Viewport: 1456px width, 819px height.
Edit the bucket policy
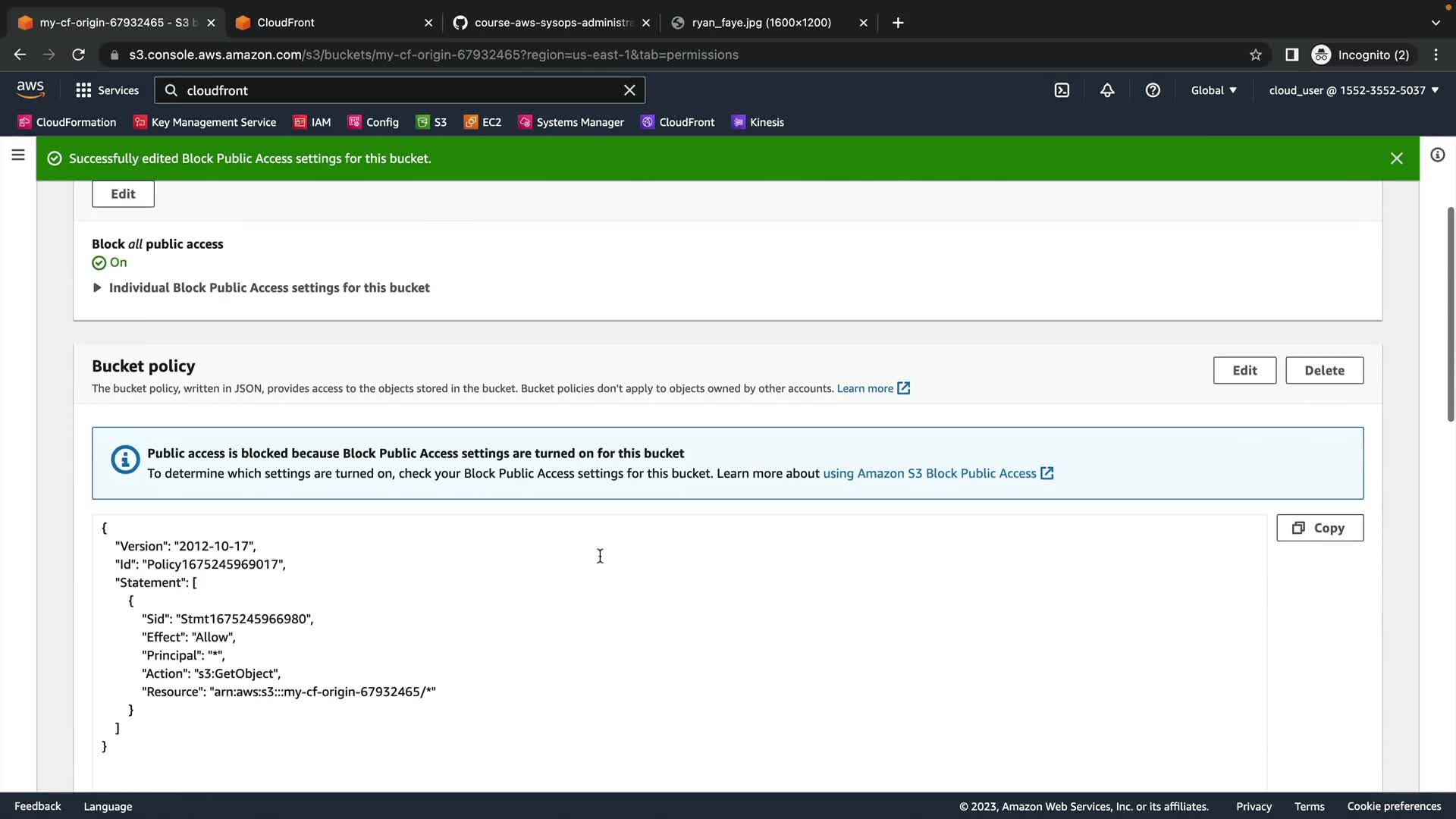tap(1244, 370)
